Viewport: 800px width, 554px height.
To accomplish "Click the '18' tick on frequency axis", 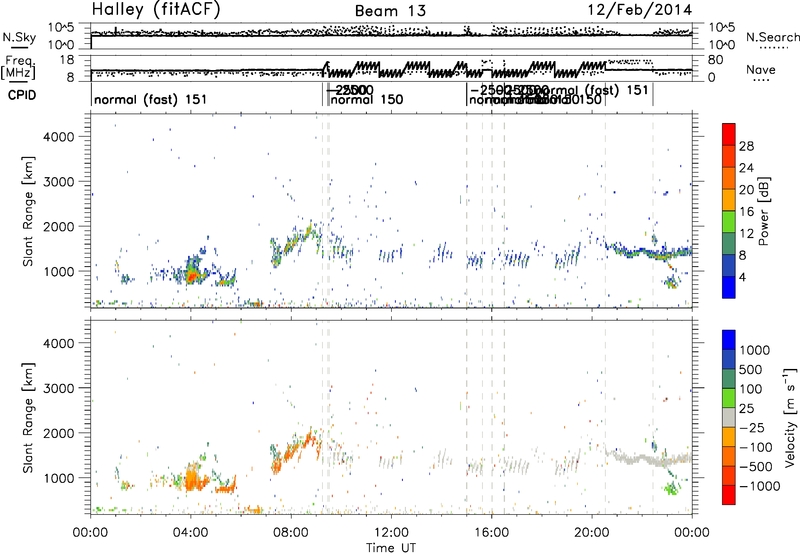I will [x=67, y=59].
